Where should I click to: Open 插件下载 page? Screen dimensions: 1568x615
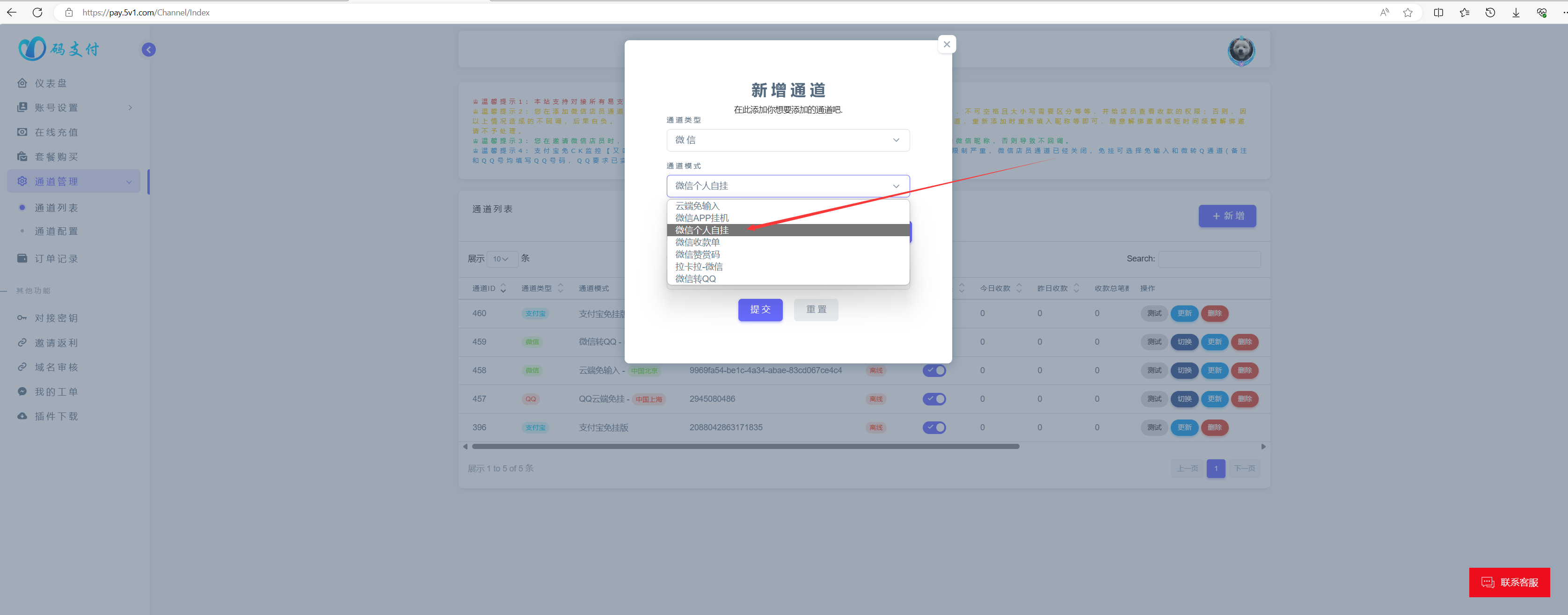(57, 417)
